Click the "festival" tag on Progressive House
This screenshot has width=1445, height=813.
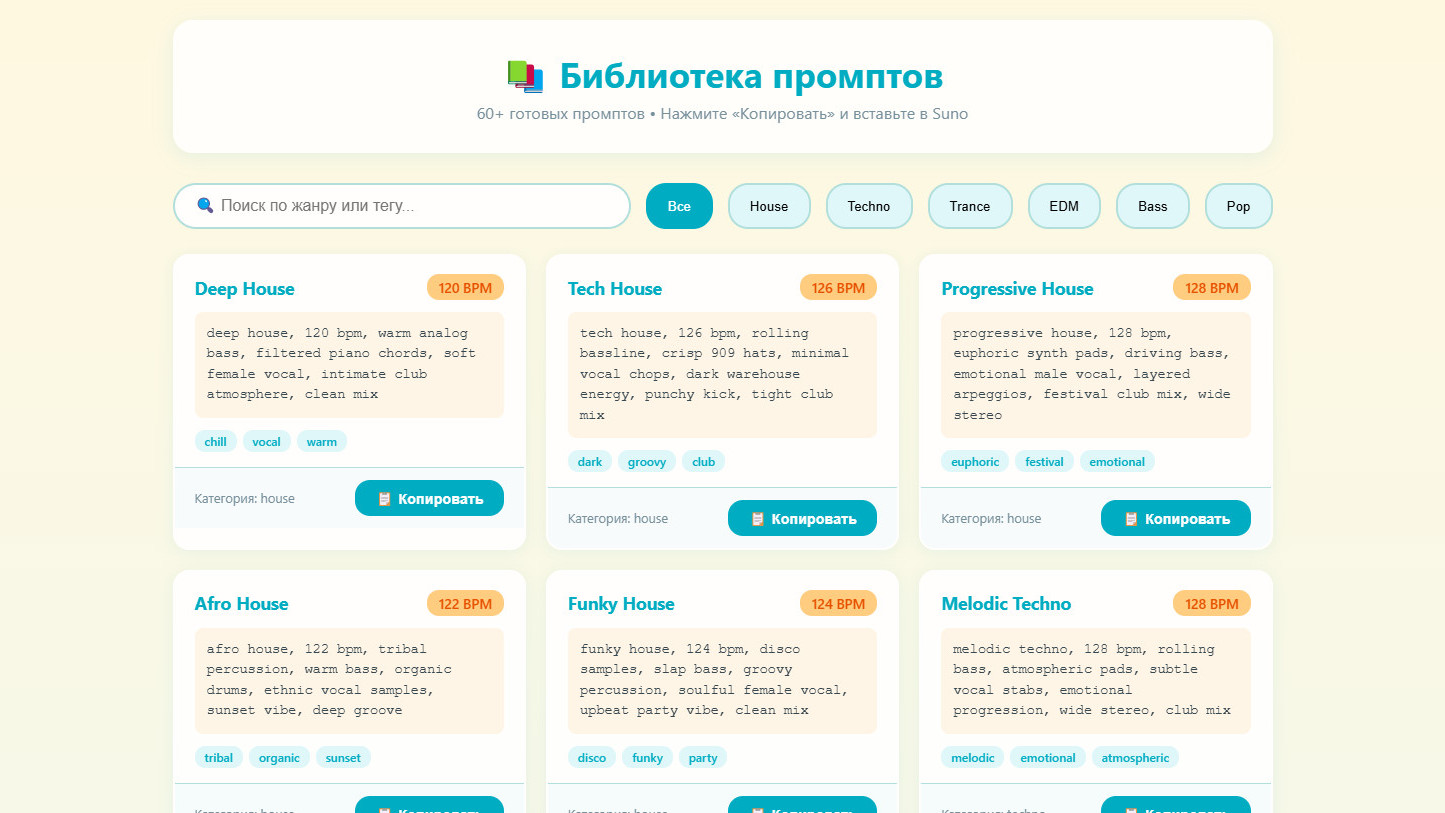(x=1044, y=461)
